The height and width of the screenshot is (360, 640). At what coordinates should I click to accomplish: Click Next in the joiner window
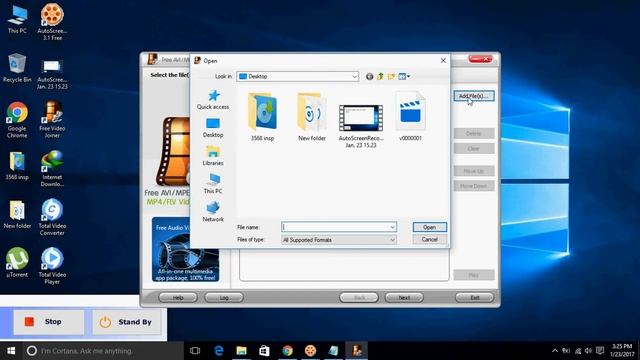[x=404, y=298]
